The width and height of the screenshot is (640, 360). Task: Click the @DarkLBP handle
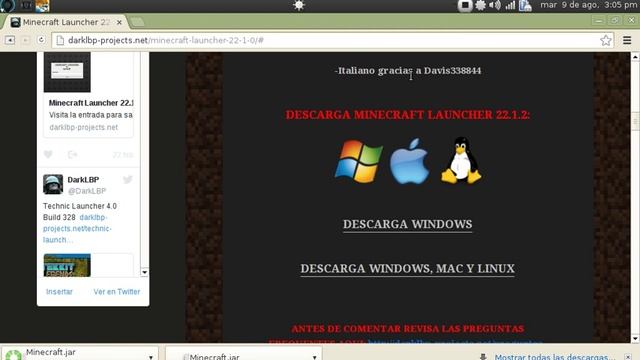pos(87,191)
